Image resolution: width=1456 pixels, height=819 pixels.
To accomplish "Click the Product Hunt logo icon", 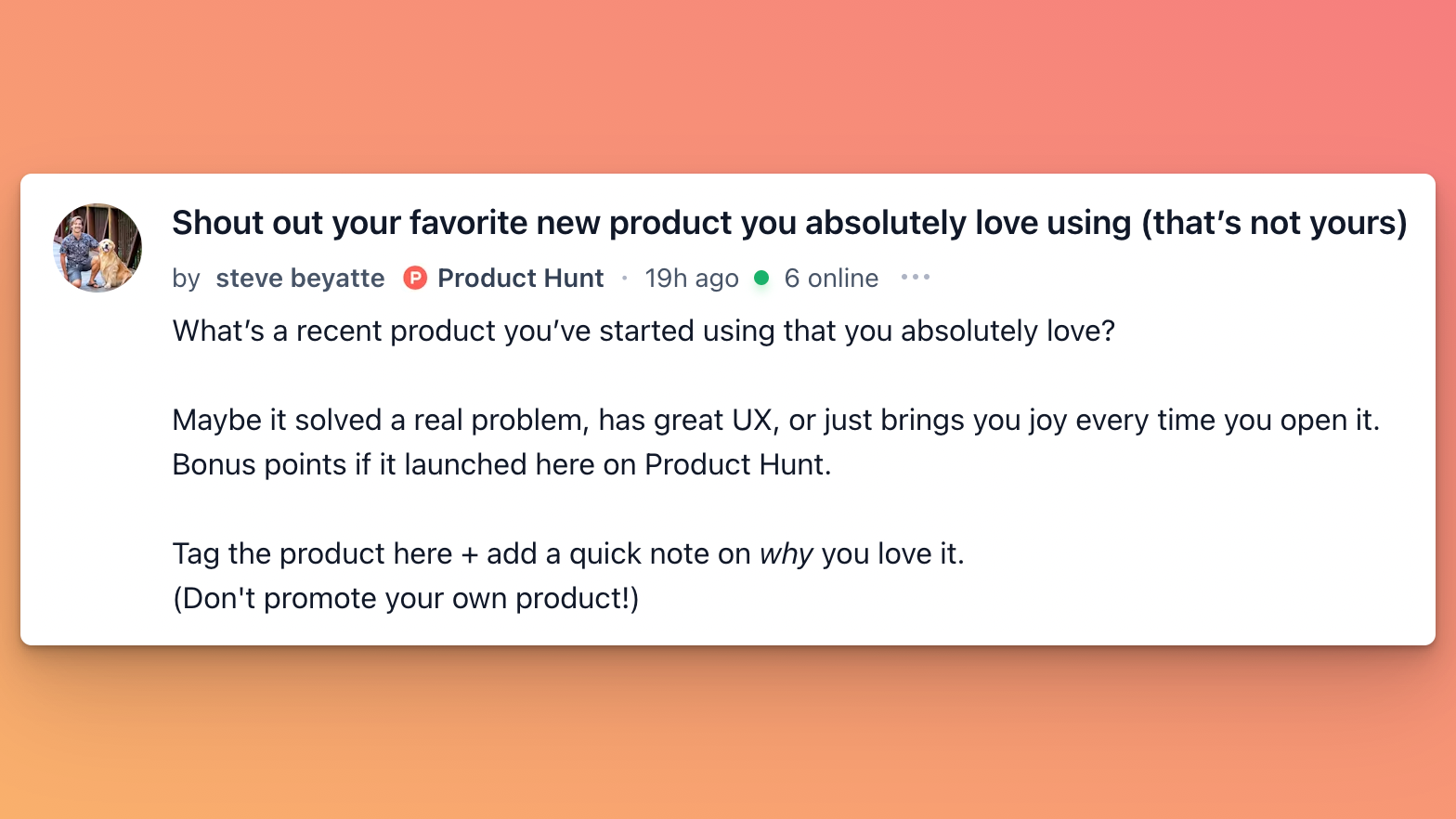I will click(x=415, y=278).
